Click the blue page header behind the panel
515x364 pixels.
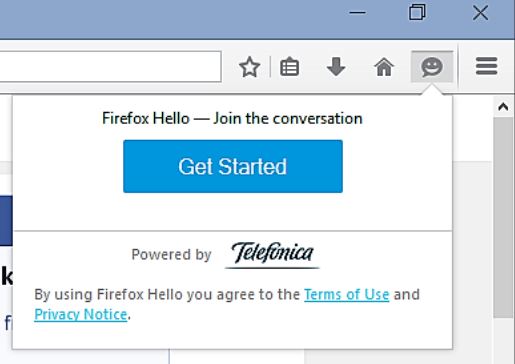(6, 221)
